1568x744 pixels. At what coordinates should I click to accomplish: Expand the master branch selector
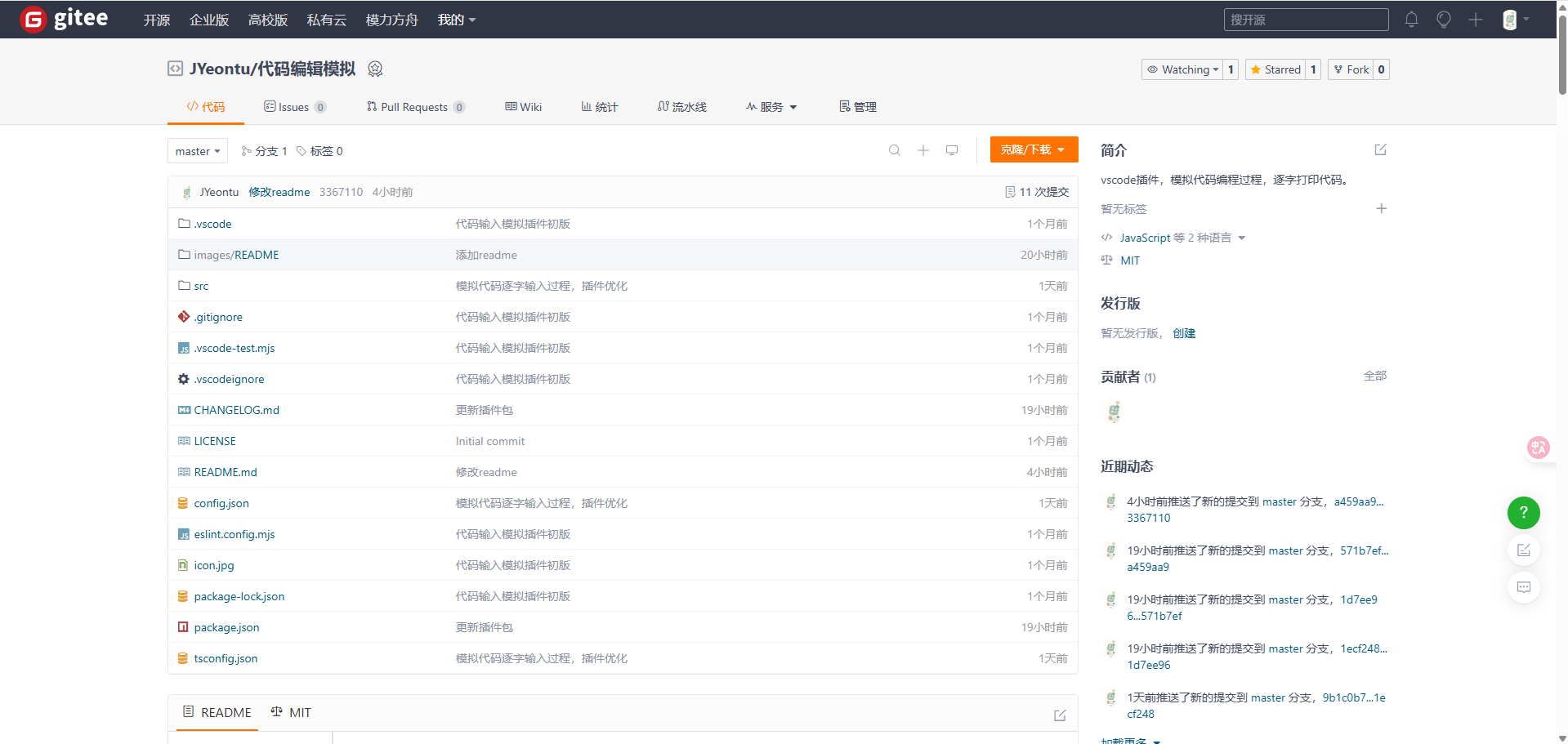click(x=198, y=151)
